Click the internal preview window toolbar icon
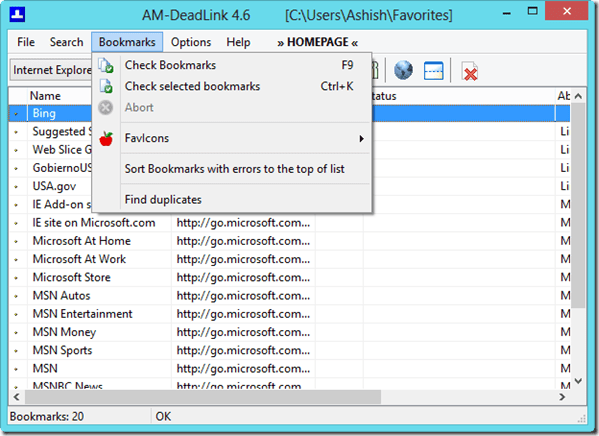Viewport: 599px width, 436px height. (434, 71)
